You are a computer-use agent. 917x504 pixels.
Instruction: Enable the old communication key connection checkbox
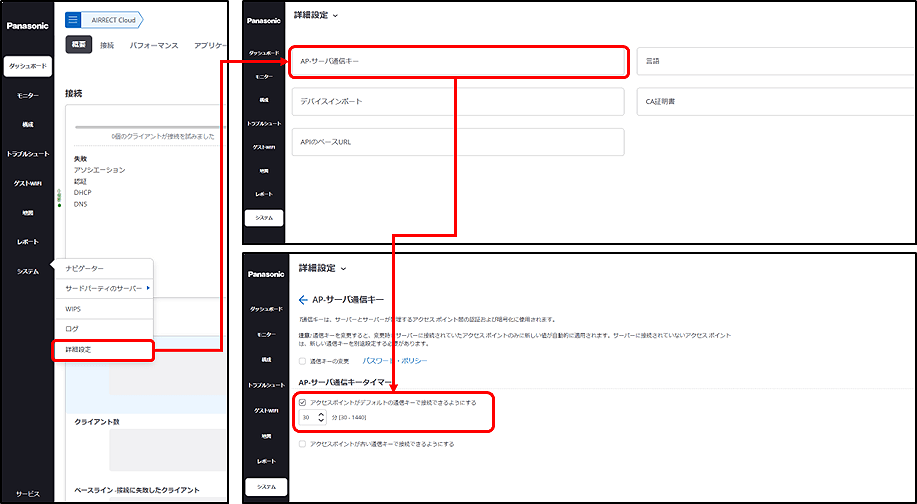(x=303, y=443)
